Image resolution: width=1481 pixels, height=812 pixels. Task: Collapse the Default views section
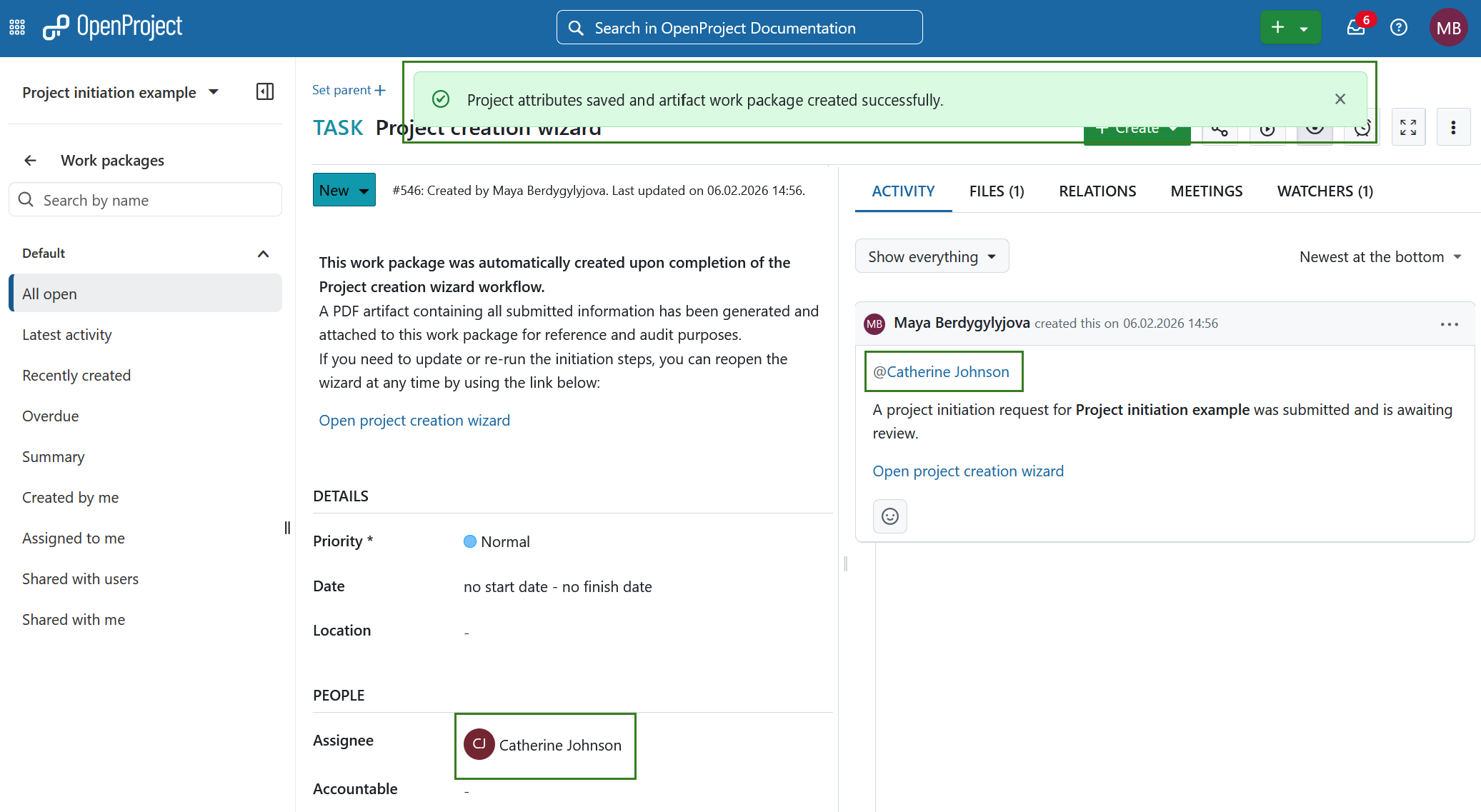coord(263,254)
